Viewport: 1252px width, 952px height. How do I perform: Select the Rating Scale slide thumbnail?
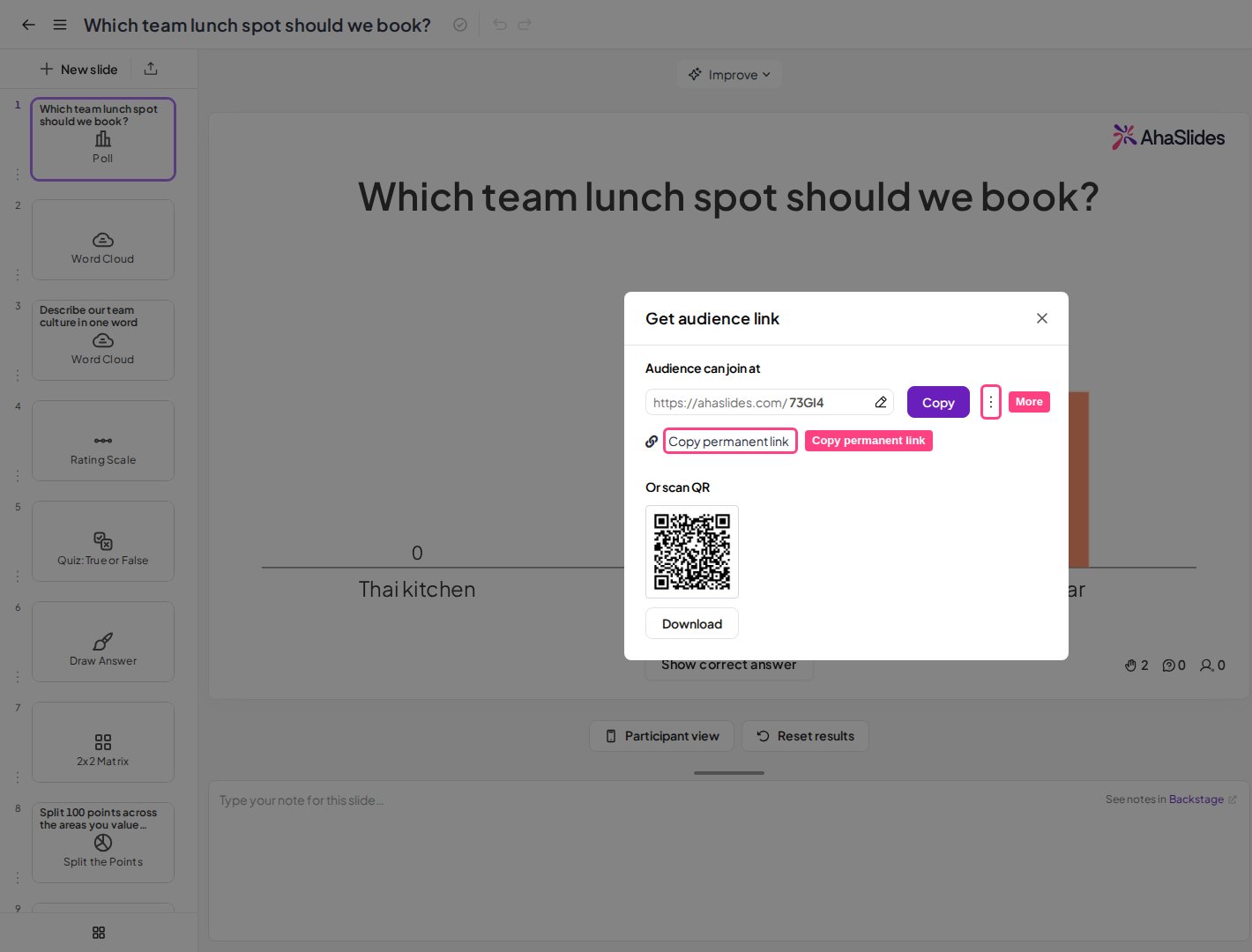pyautogui.click(x=103, y=441)
